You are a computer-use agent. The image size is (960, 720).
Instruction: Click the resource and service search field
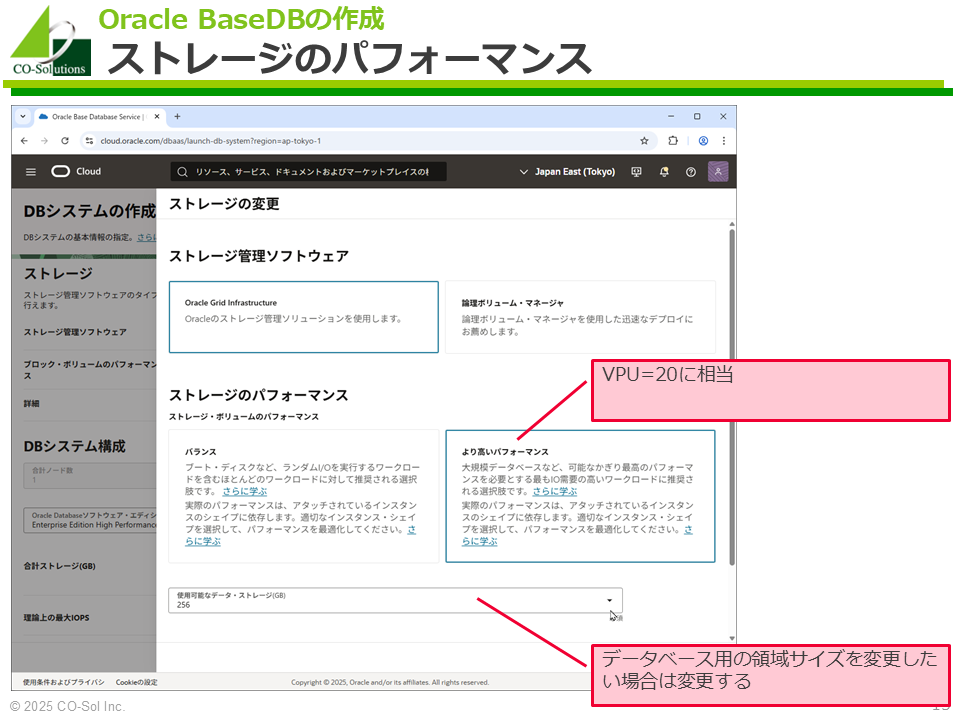308,172
